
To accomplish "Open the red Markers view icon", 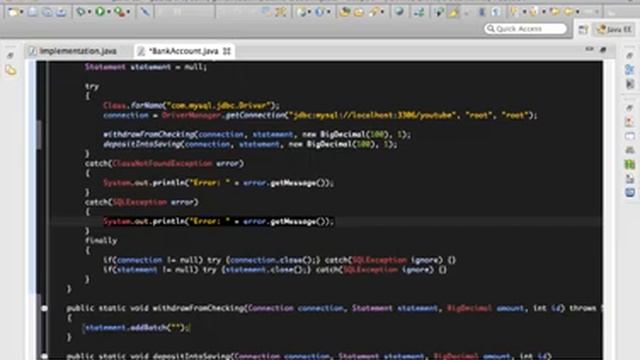I will [x=630, y=122].
